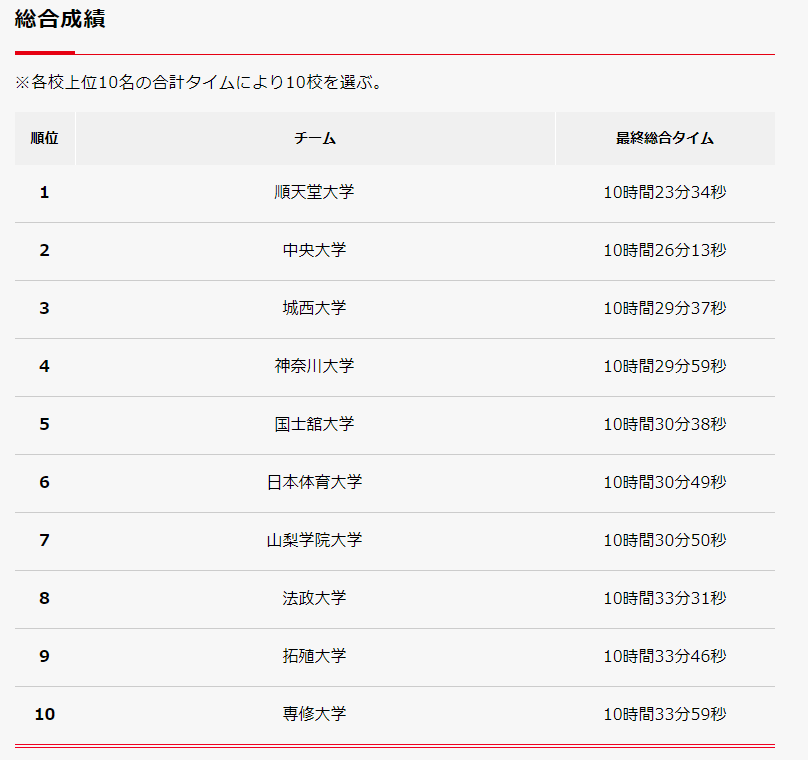Click rank number 2 for 中央大学

point(44,250)
